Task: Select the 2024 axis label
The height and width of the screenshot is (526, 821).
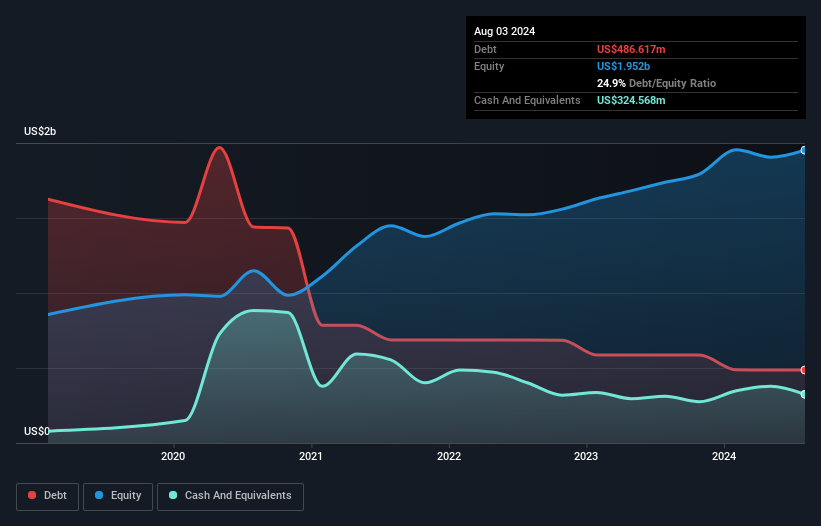Action: [x=724, y=456]
